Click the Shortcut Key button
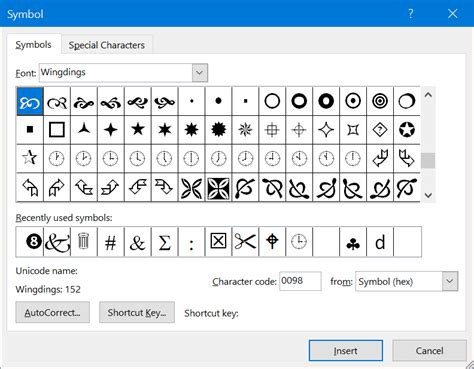Viewport: 474px width, 369px height. click(137, 312)
